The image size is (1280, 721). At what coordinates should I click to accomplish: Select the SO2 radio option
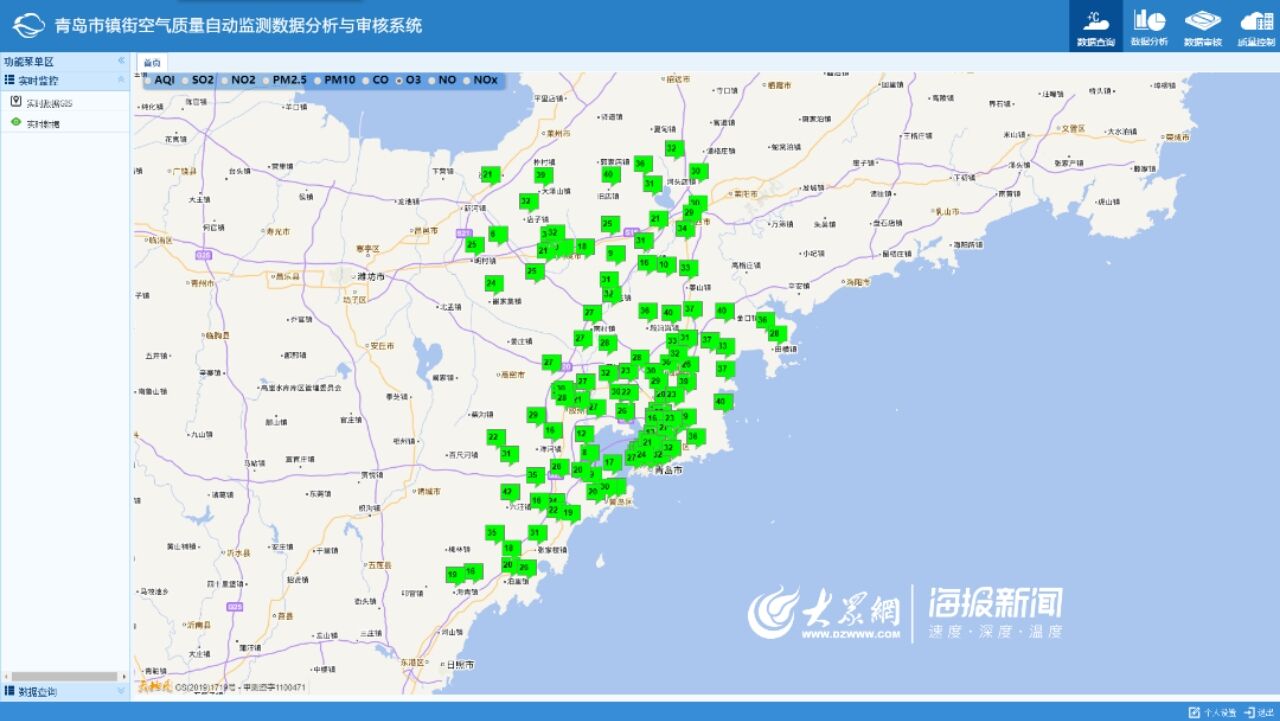click(186, 80)
